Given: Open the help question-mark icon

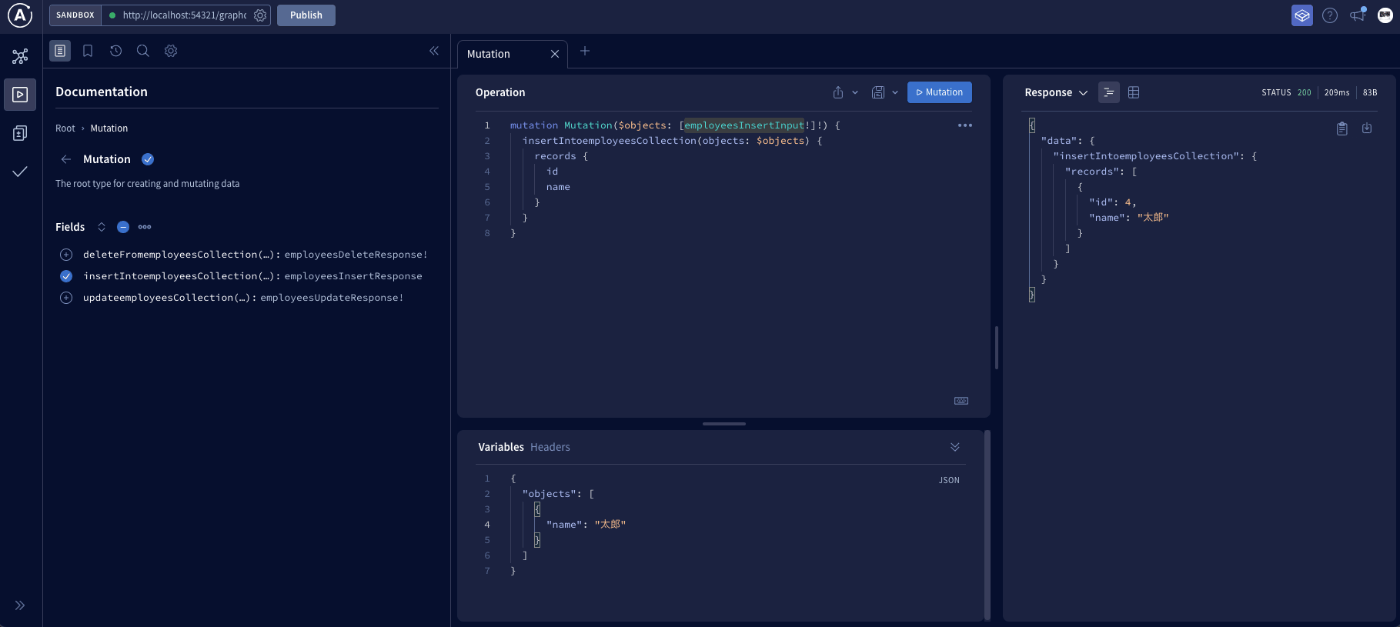Looking at the screenshot, I should click(x=1330, y=15).
